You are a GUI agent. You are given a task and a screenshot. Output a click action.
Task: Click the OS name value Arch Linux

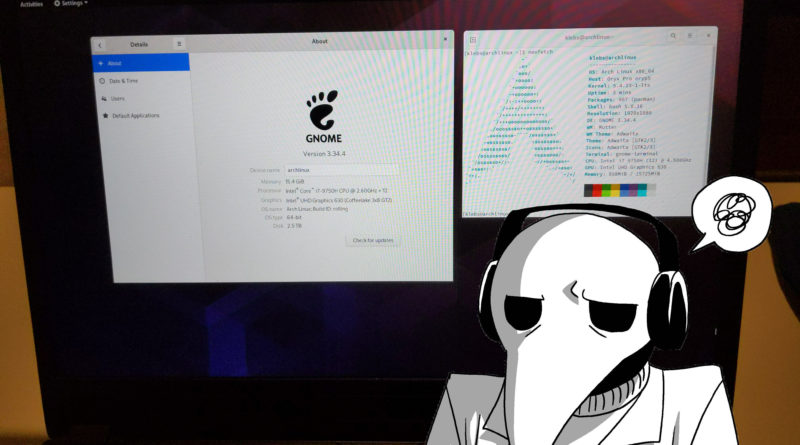317,209
